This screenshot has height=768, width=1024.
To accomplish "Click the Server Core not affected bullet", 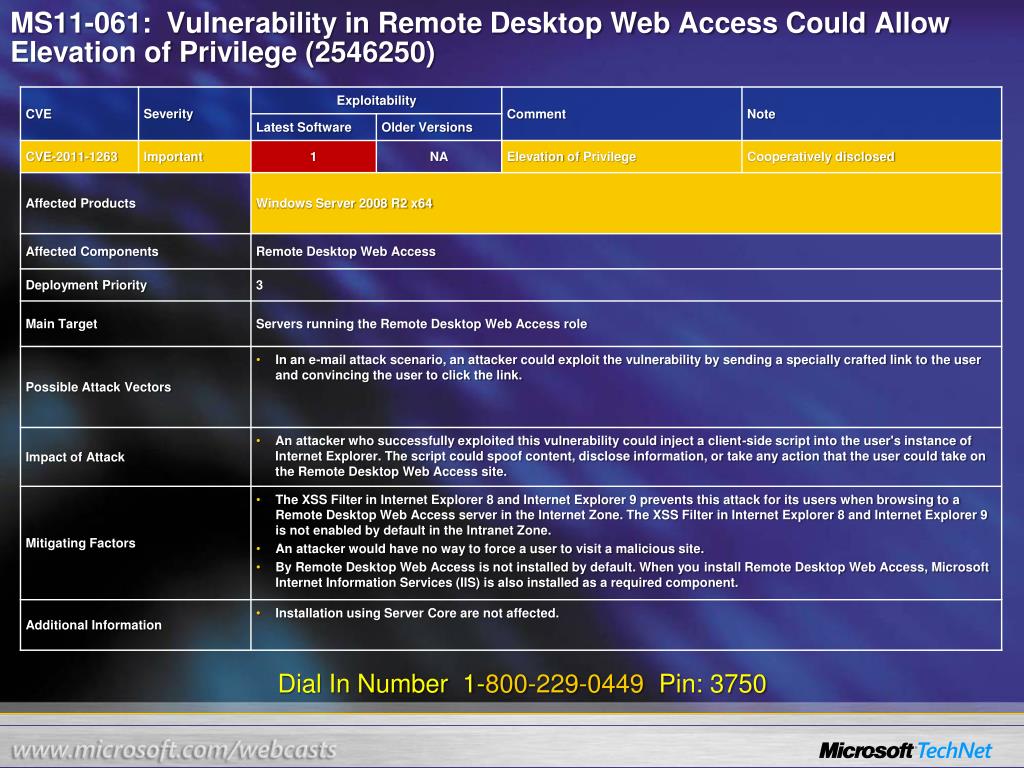I will tap(417, 613).
